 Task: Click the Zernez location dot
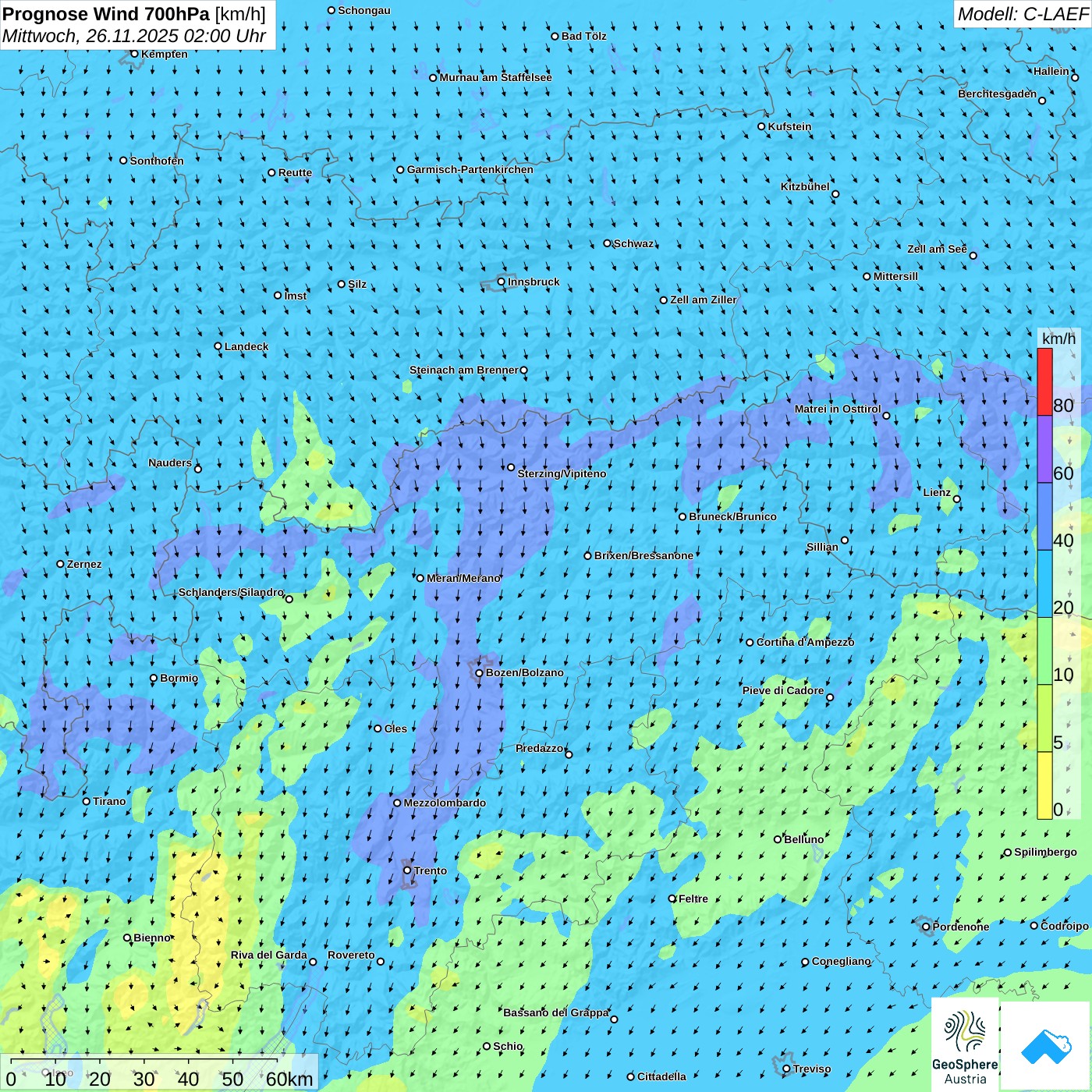[60, 564]
